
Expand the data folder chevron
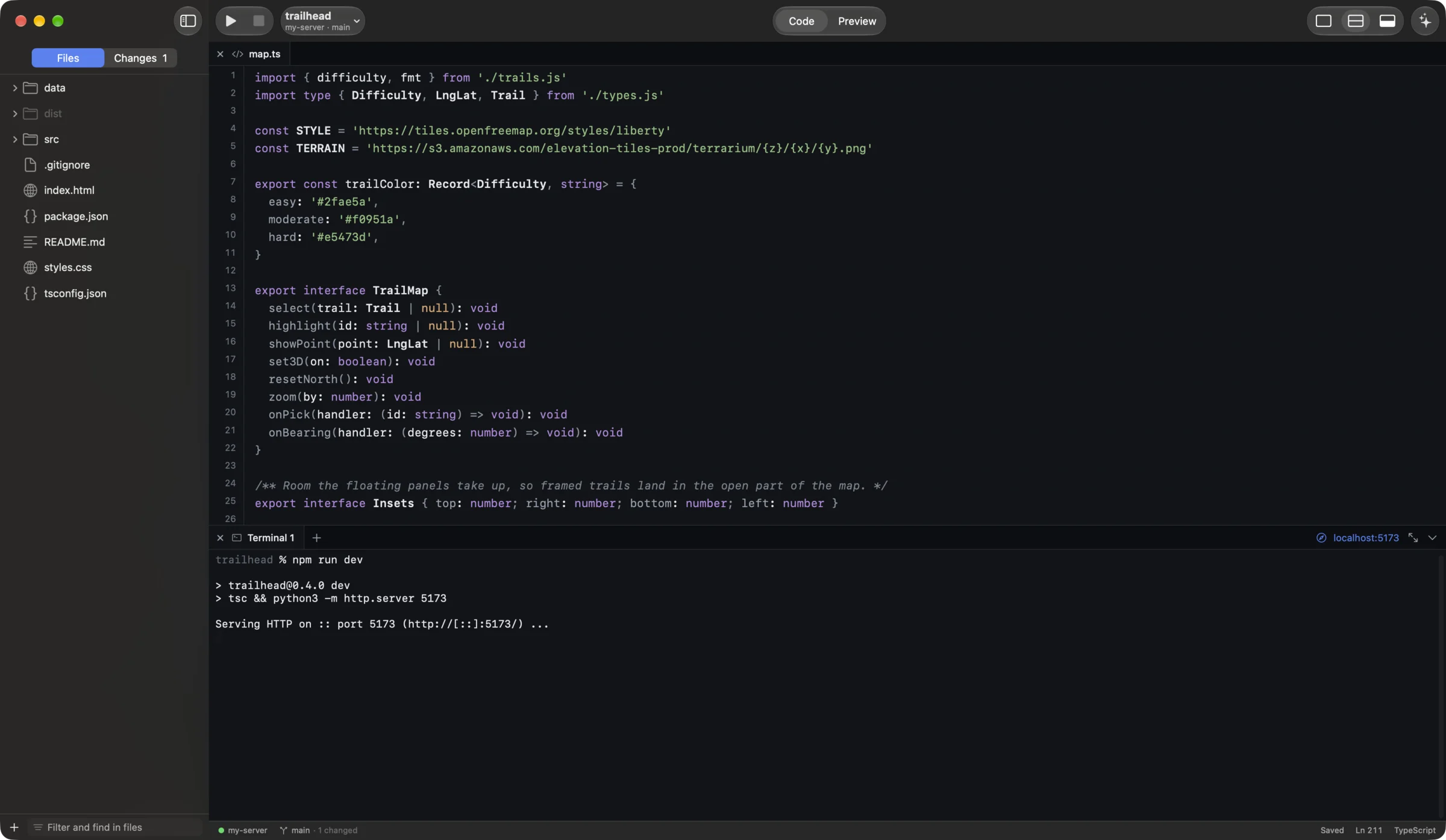[14, 88]
